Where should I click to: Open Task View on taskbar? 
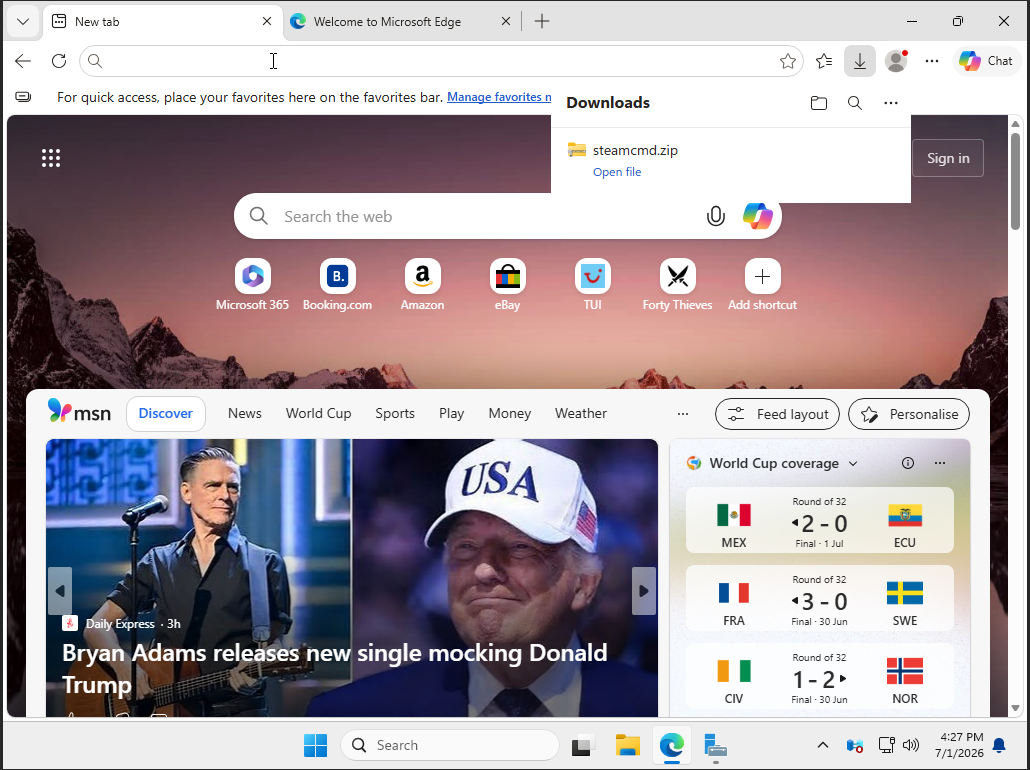582,745
